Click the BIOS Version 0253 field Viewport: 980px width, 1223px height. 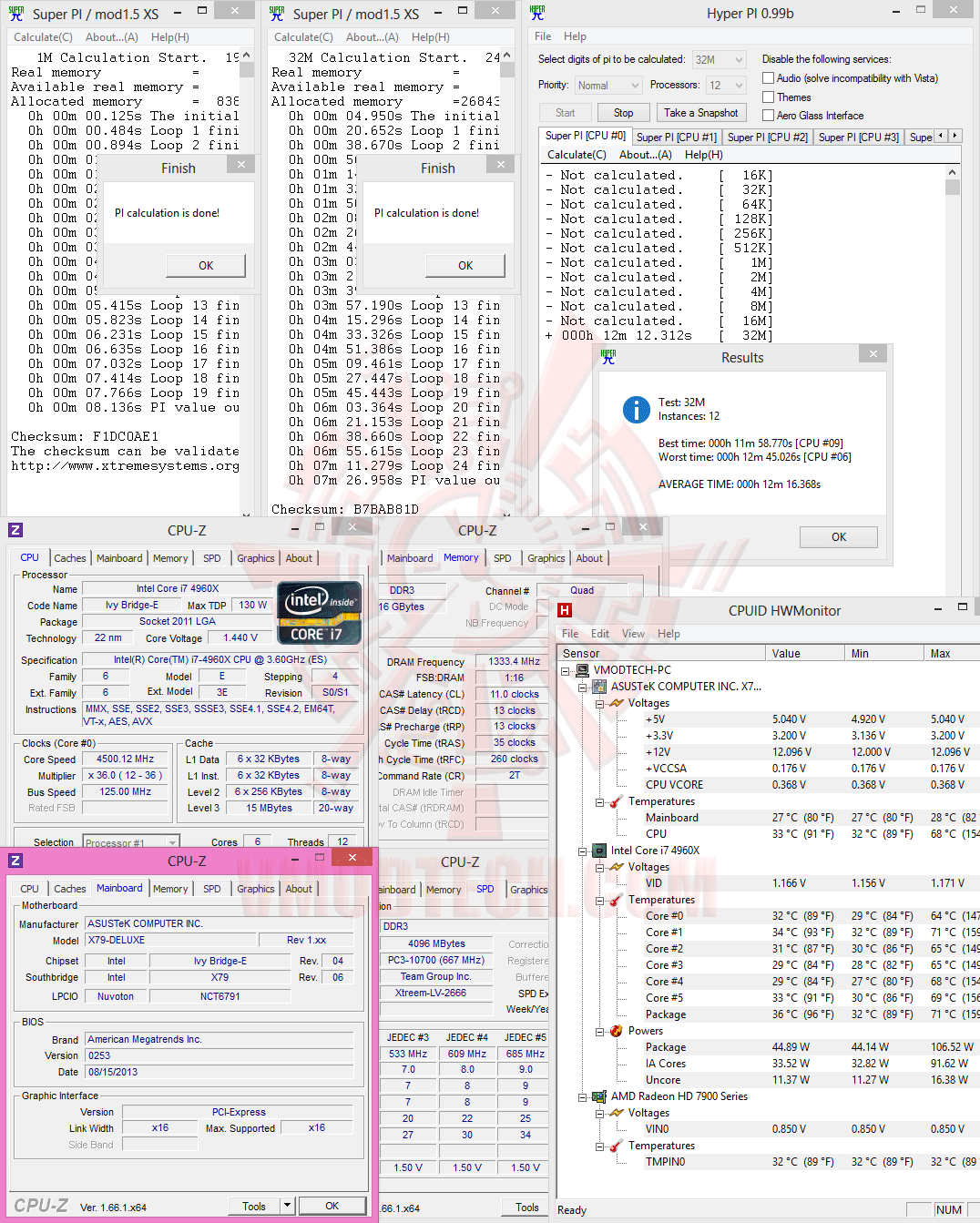pyautogui.click(x=219, y=1055)
